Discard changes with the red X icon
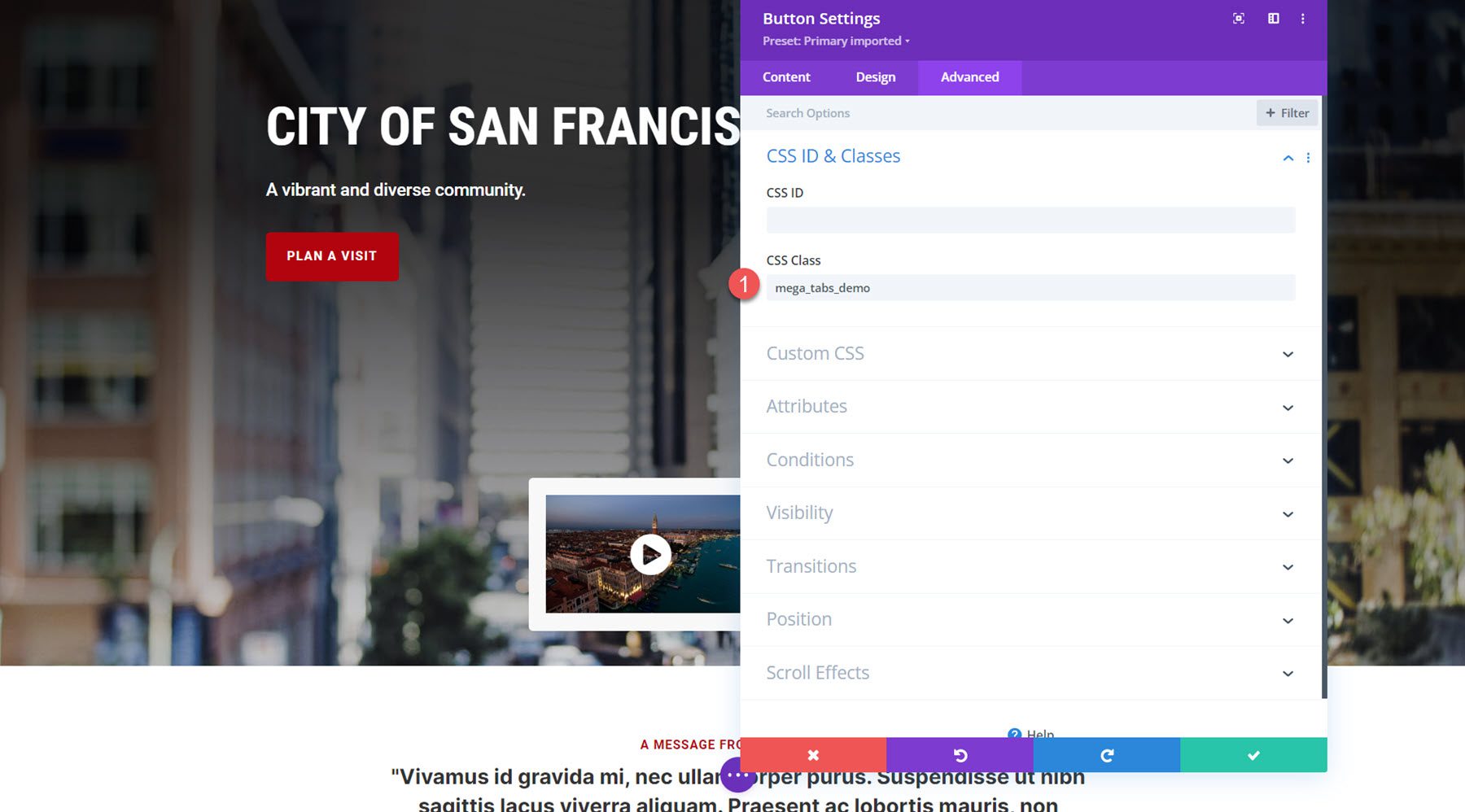 812,754
